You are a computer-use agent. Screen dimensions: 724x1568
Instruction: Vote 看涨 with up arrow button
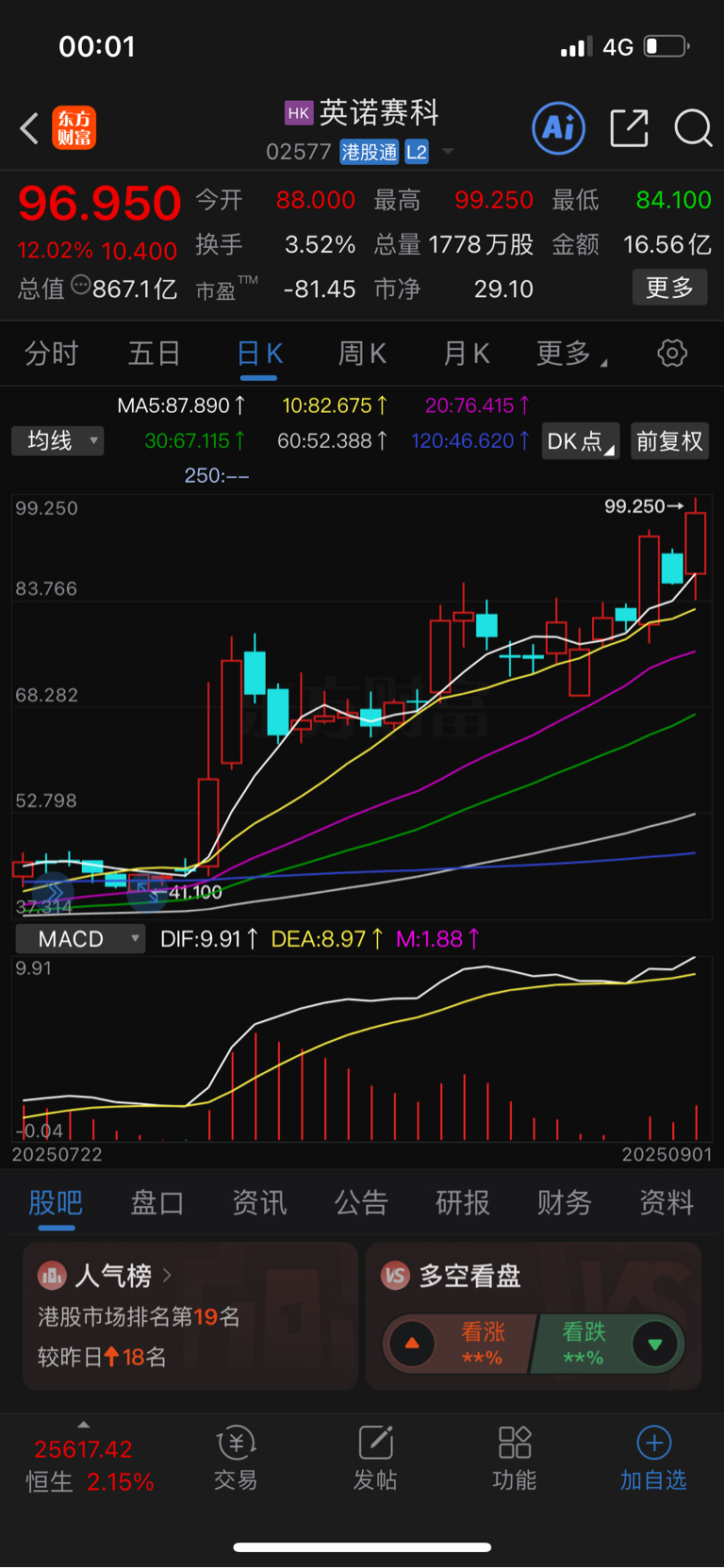click(412, 1344)
